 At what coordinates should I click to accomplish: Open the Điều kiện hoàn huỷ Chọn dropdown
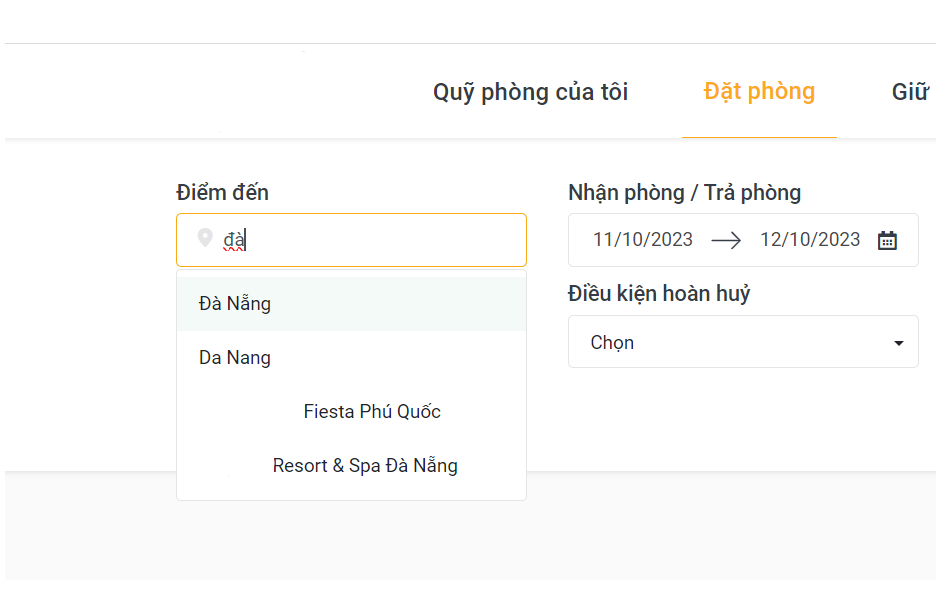click(742, 342)
